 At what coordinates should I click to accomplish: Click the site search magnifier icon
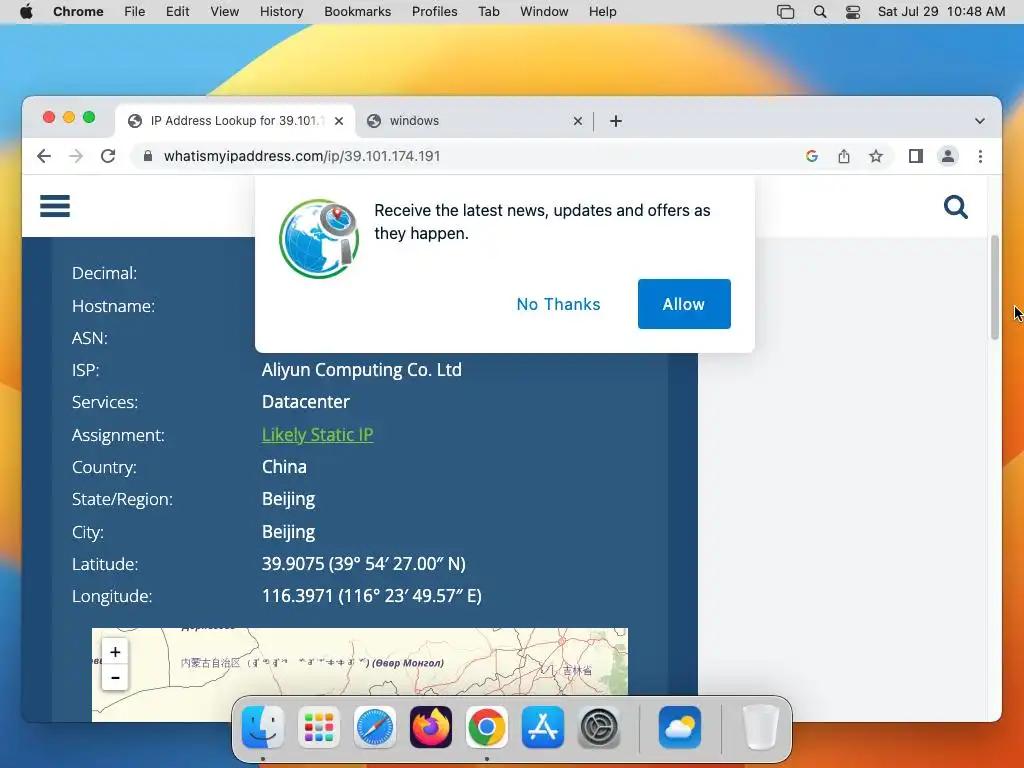[955, 207]
